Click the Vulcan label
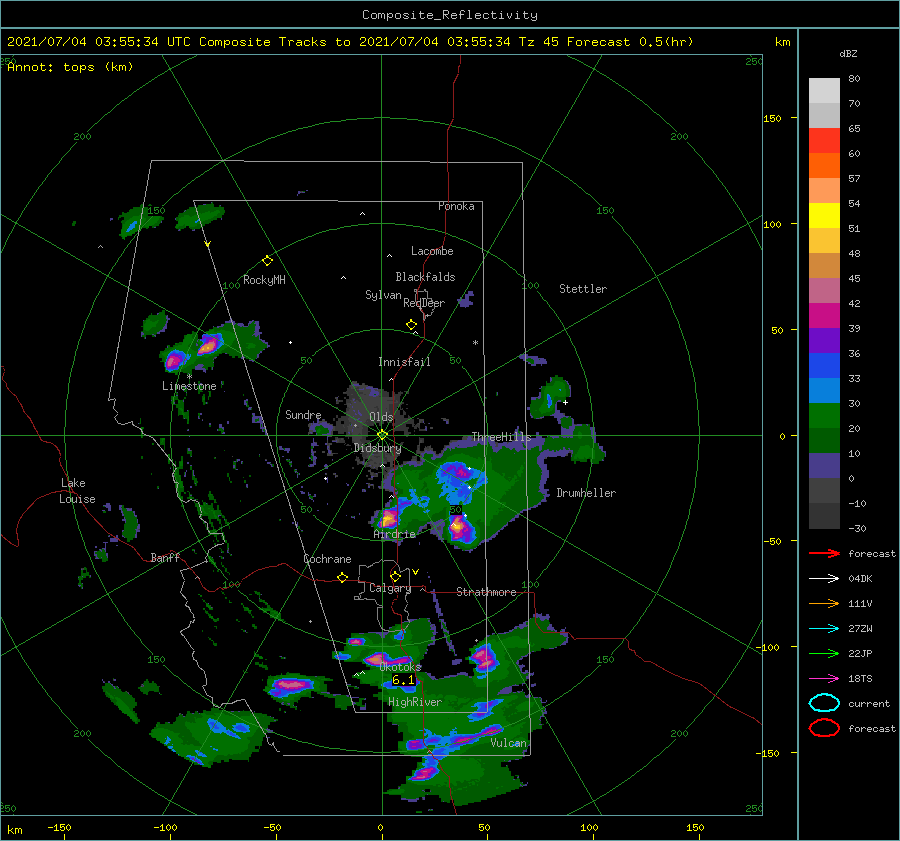The height and width of the screenshot is (841, 900). click(x=508, y=743)
